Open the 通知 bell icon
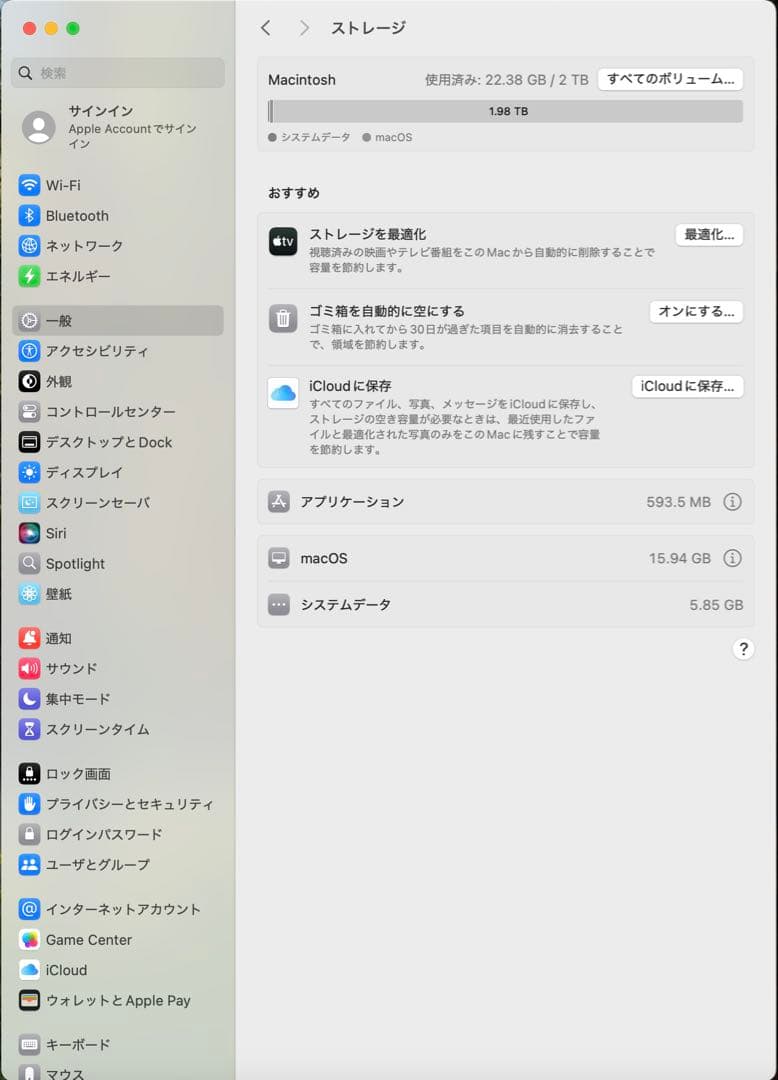This screenshot has height=1080, width=778. click(x=29, y=638)
